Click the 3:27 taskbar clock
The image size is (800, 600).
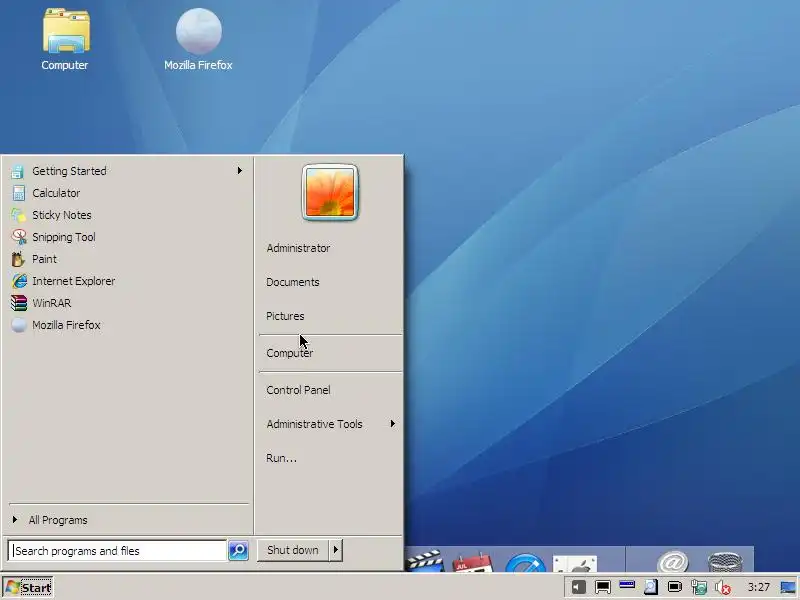tap(758, 587)
